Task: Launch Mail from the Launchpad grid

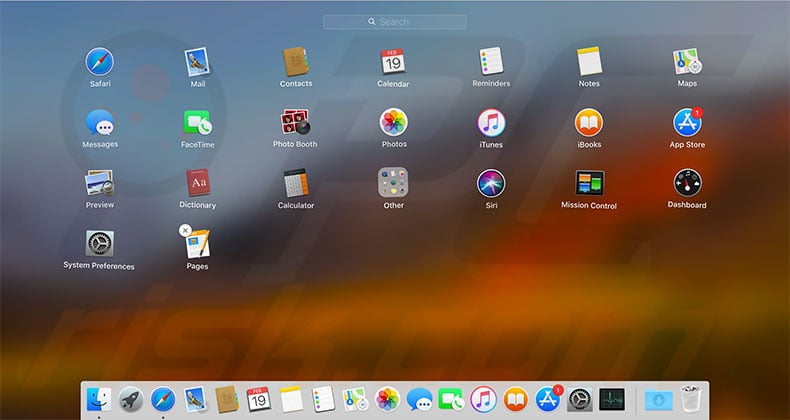Action: 197,62
